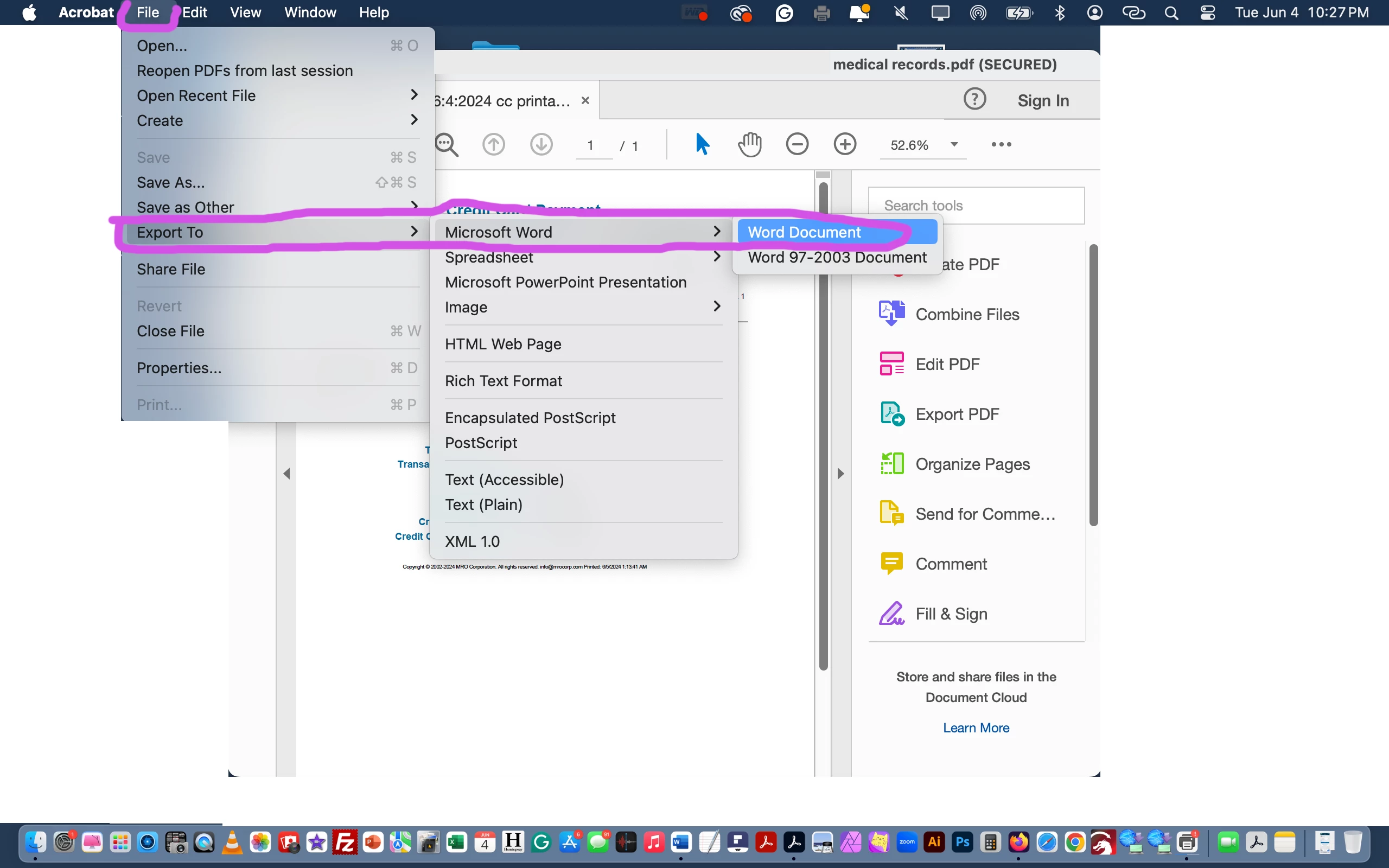The height and width of the screenshot is (868, 1389).
Task: Open the three-dots more tools menu
Action: [1001, 145]
